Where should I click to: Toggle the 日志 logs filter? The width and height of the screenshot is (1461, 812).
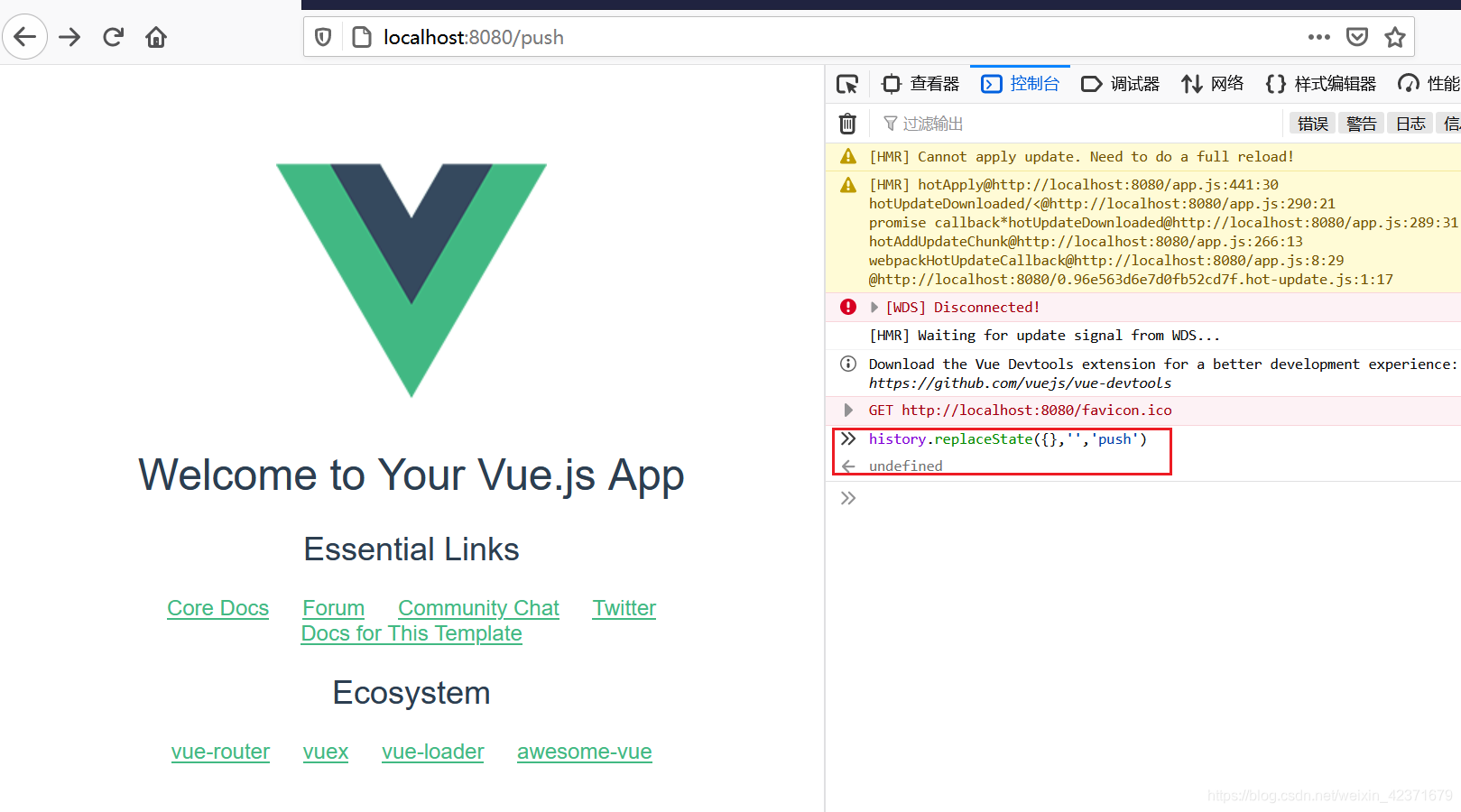pyautogui.click(x=1410, y=124)
